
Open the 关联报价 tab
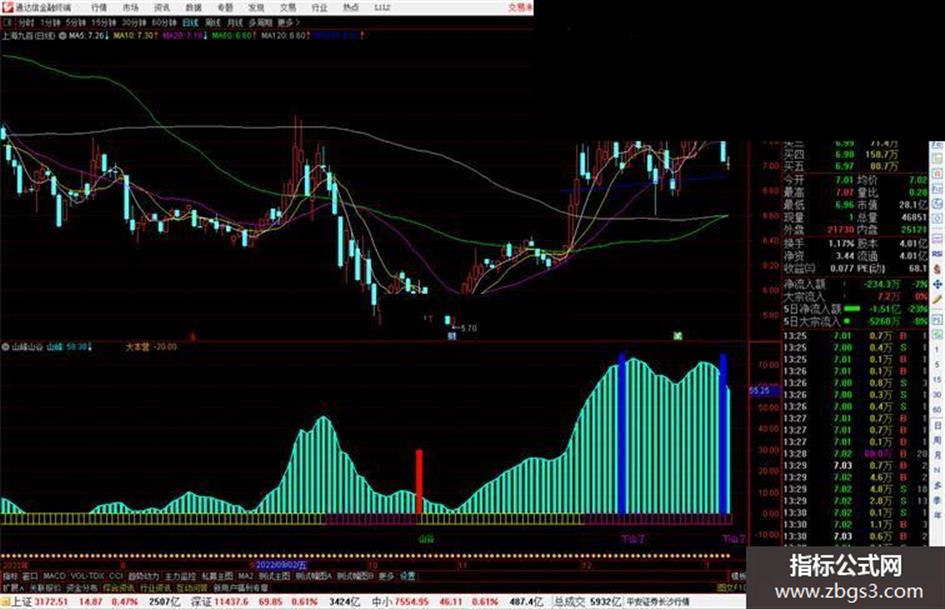[45, 587]
